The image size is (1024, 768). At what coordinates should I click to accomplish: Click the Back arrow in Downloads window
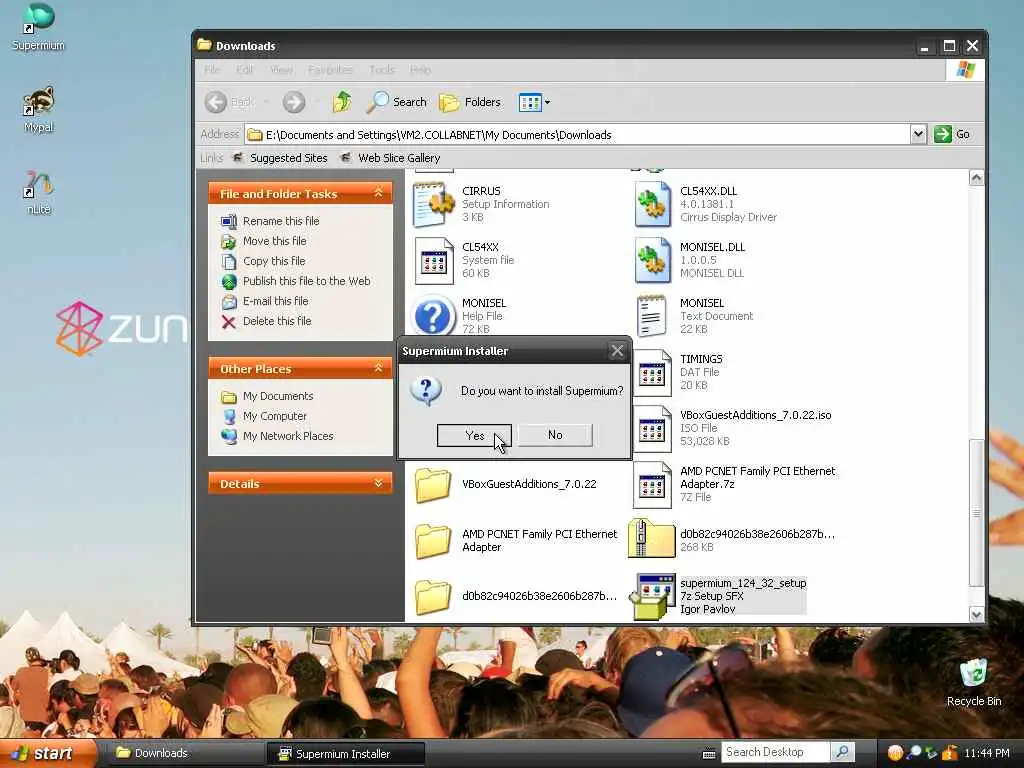pos(216,103)
